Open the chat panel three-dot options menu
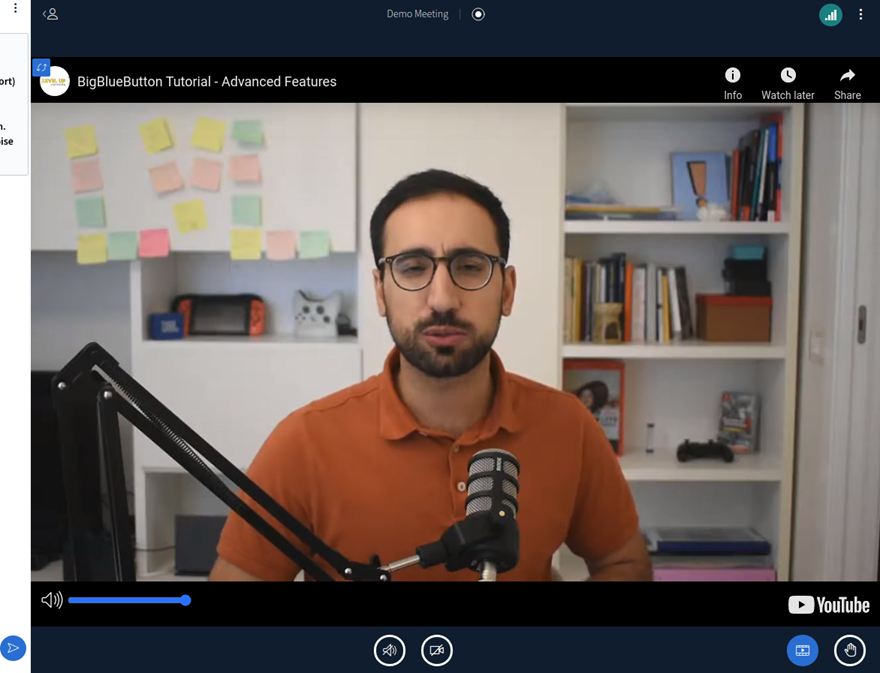 click(15, 8)
